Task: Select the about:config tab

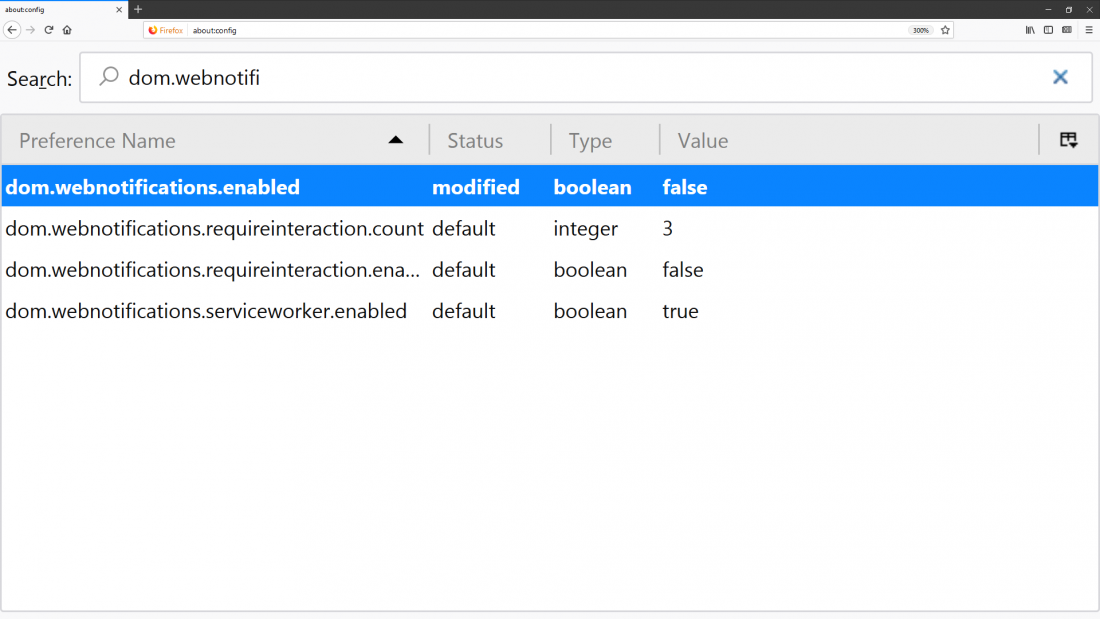Action: pos(55,9)
